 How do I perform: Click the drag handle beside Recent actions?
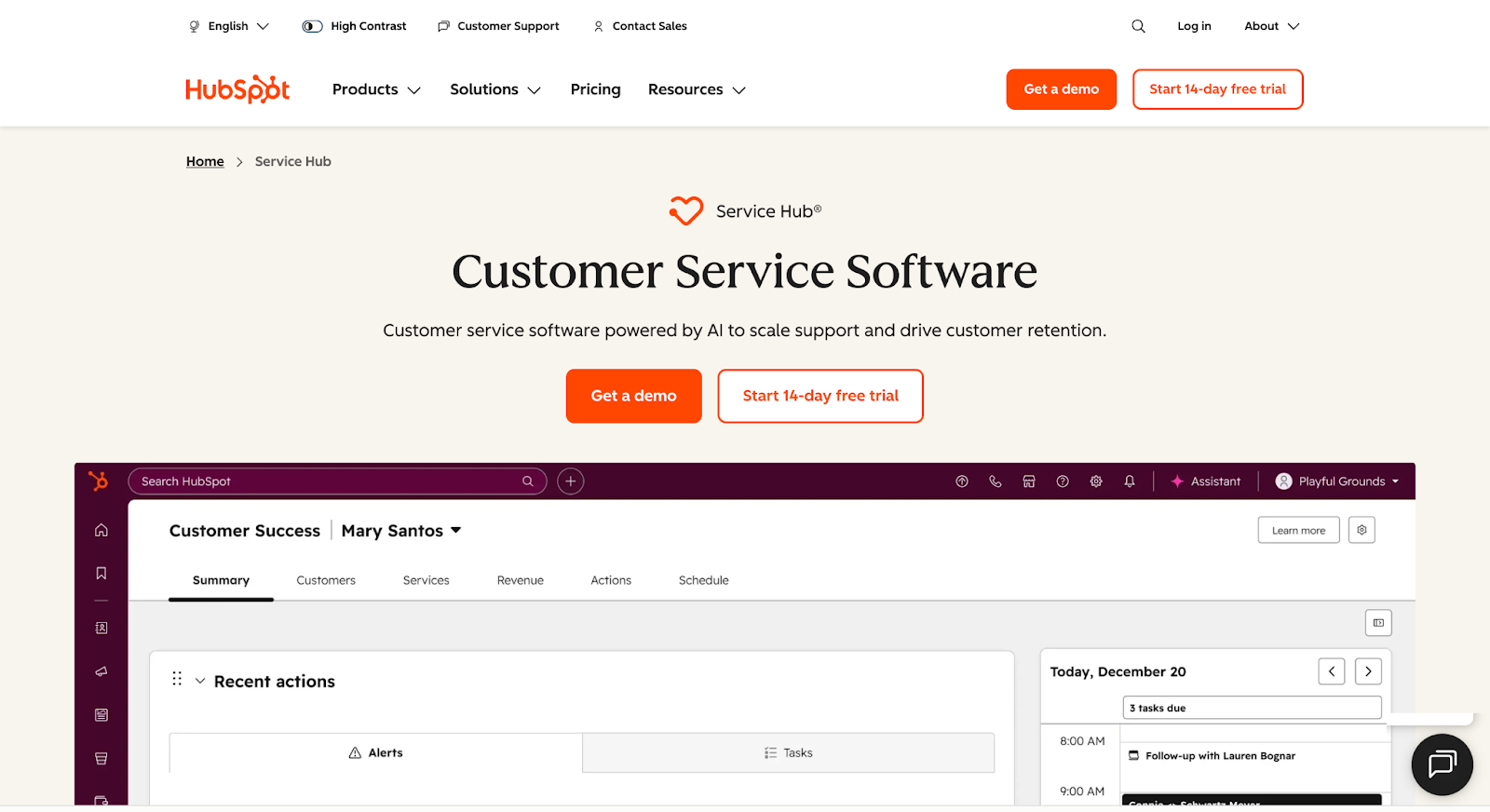(177, 679)
